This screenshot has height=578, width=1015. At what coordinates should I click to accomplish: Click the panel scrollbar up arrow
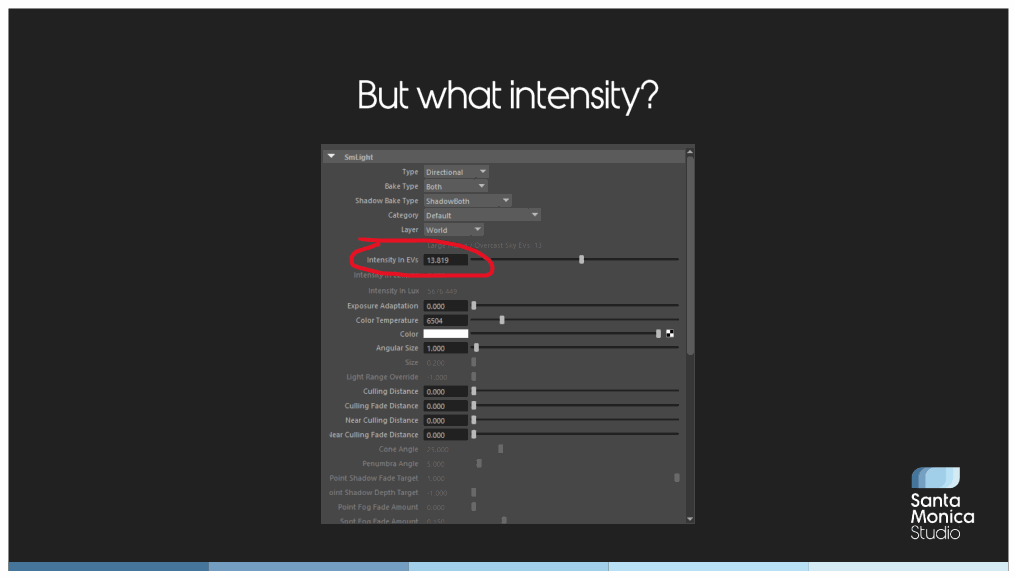coord(690,152)
